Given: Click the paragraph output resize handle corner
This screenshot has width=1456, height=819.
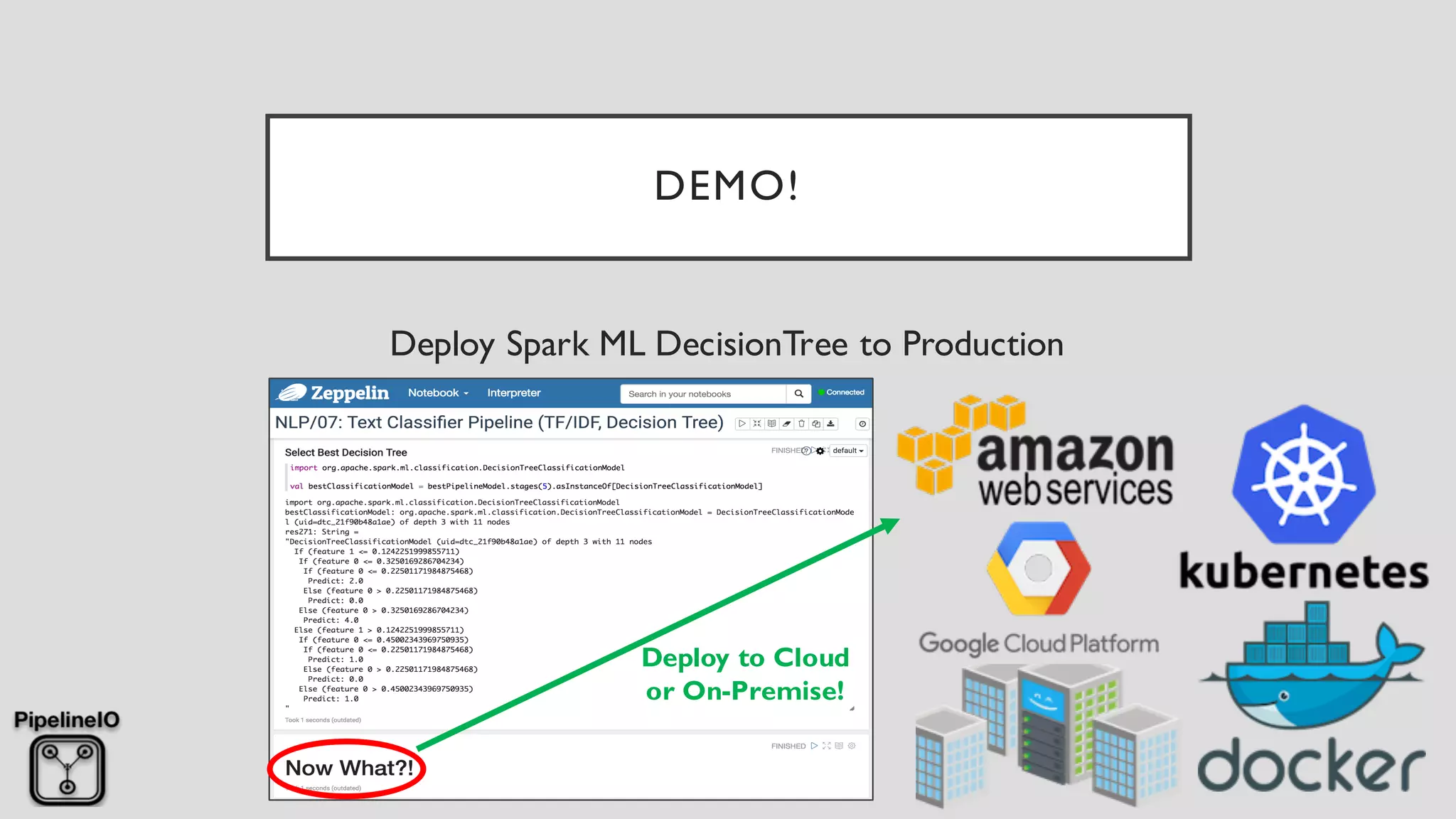Looking at the screenshot, I should 852,708.
